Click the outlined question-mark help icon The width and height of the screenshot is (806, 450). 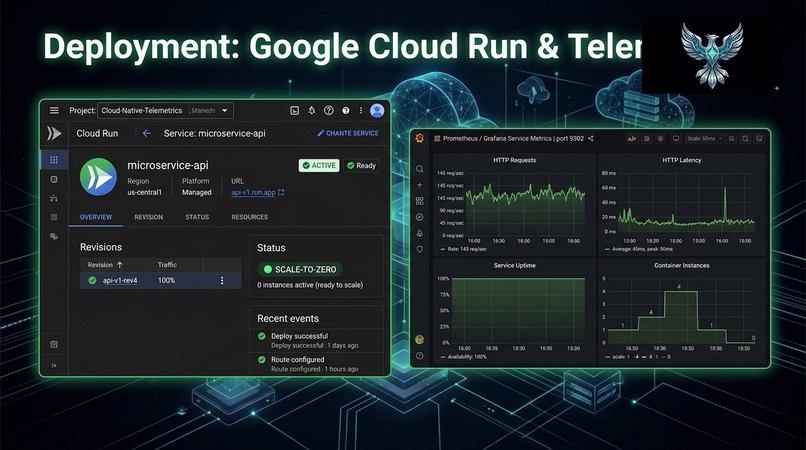[328, 111]
